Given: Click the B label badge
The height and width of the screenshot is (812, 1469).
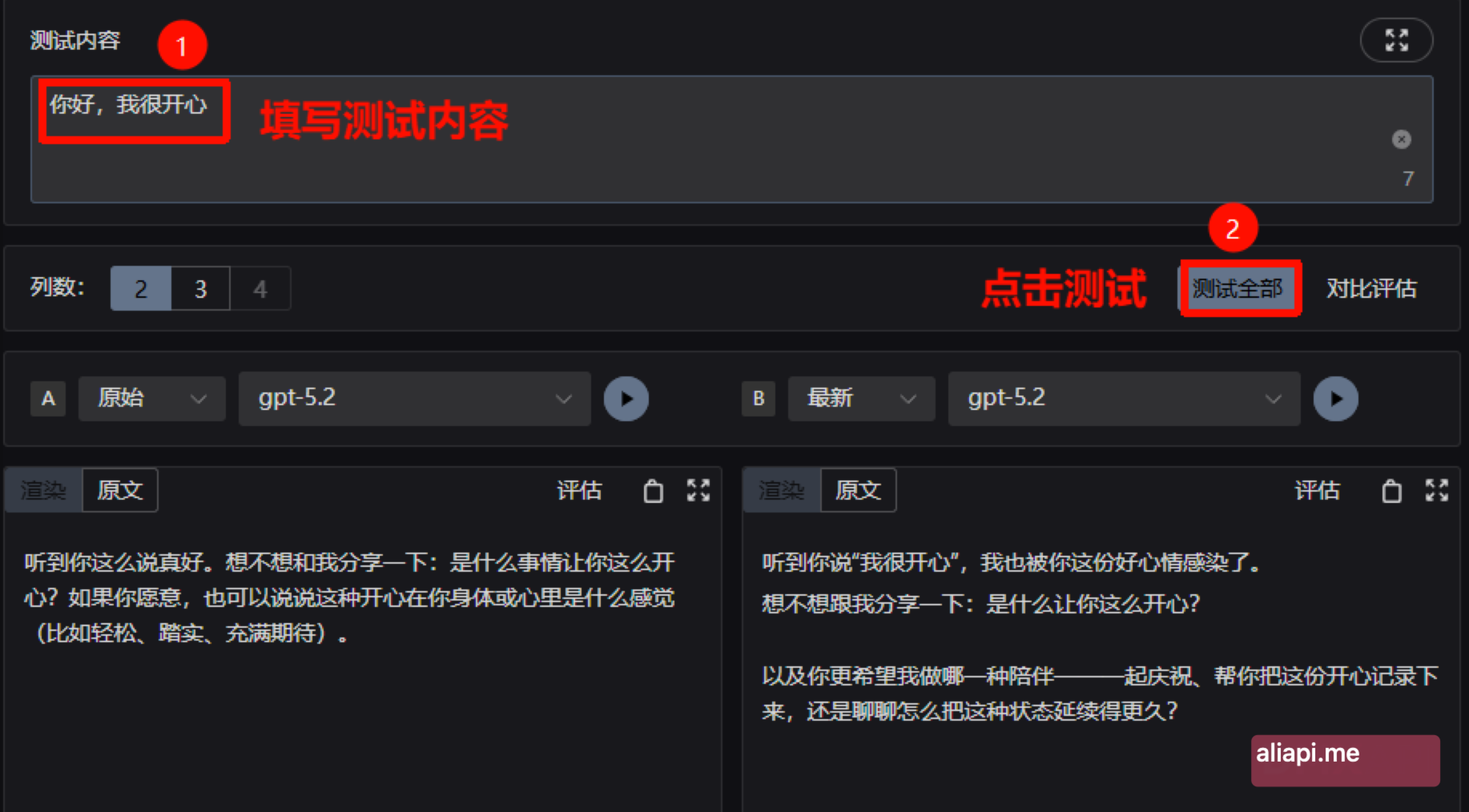Looking at the screenshot, I should pos(758,398).
